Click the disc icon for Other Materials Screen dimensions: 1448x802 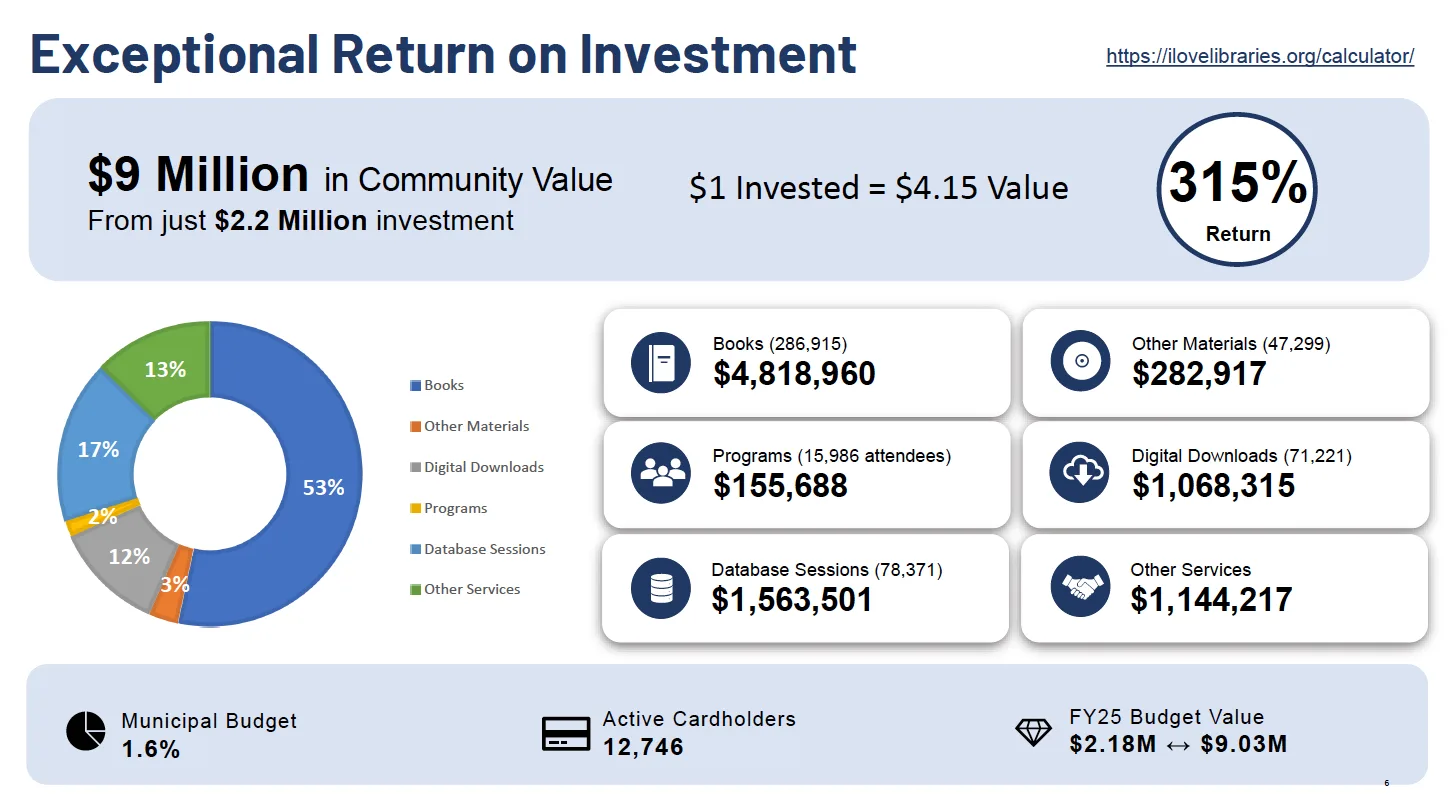click(x=1080, y=360)
